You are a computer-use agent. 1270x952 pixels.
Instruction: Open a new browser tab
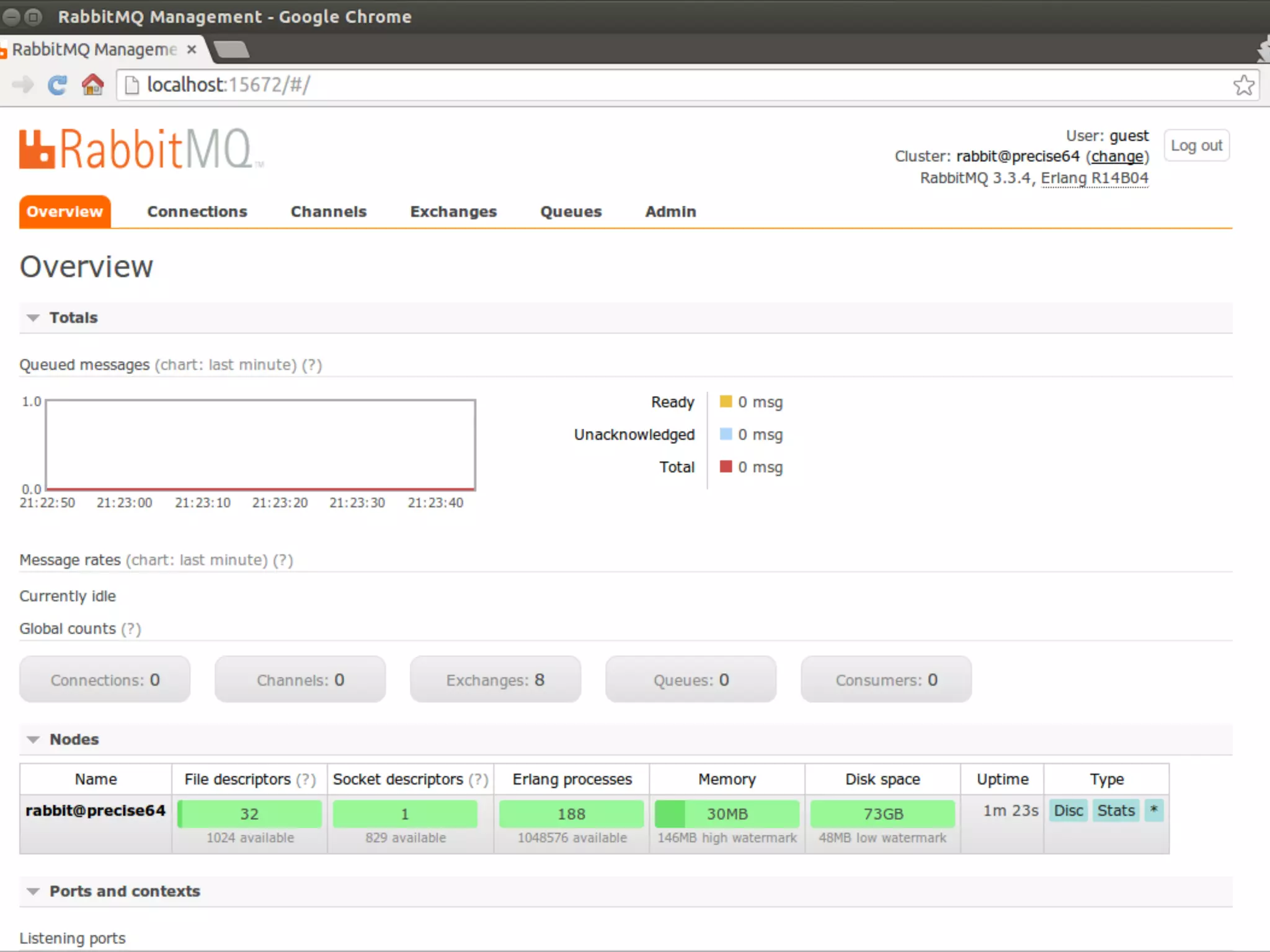point(232,49)
